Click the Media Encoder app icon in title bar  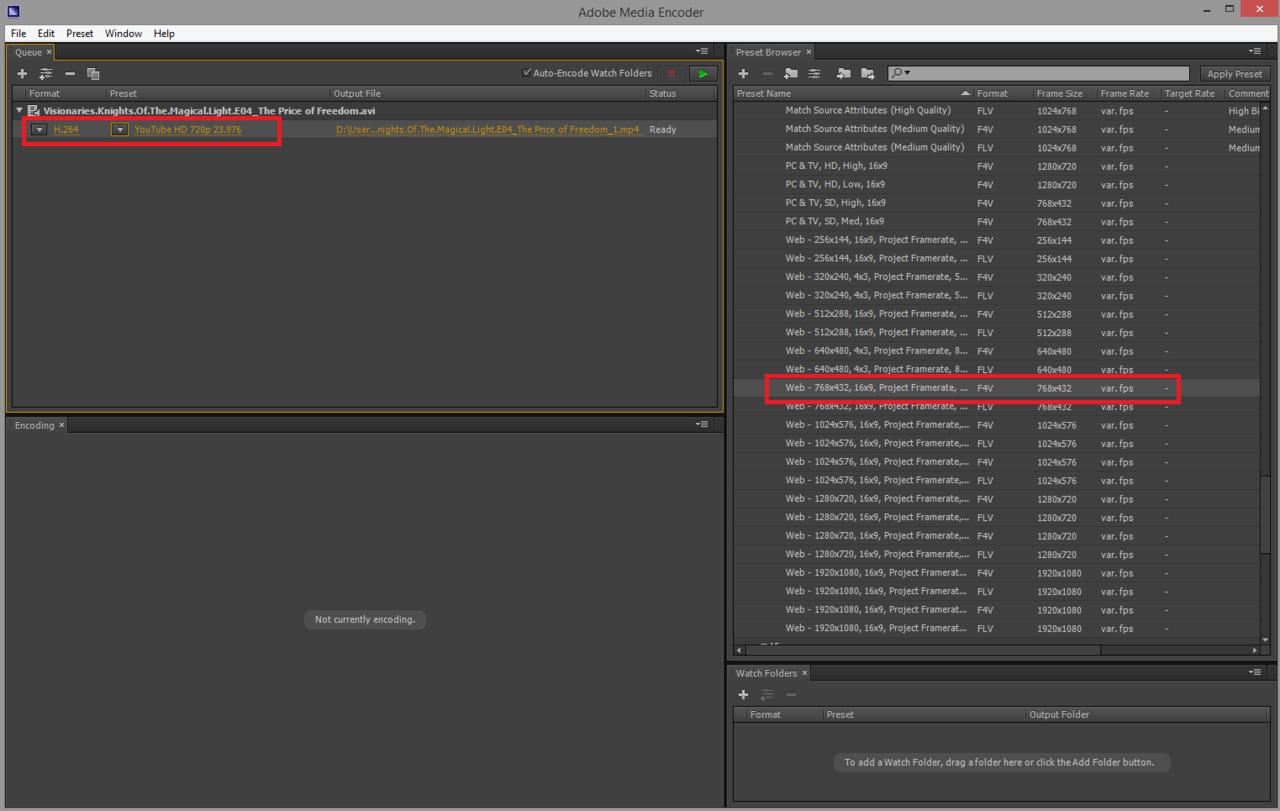point(13,11)
